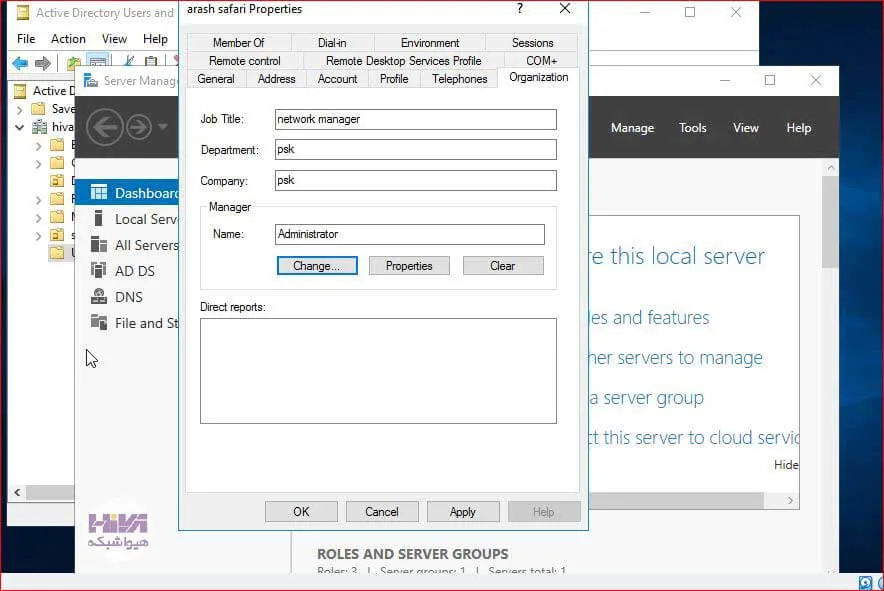The width and height of the screenshot is (884, 591).
Task: Open the Address tab
Action: pyautogui.click(x=276, y=79)
